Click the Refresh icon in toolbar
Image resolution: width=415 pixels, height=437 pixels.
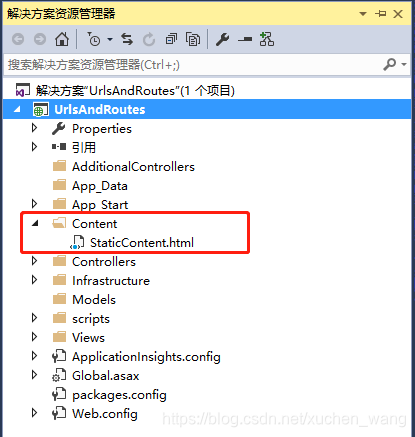point(149,39)
